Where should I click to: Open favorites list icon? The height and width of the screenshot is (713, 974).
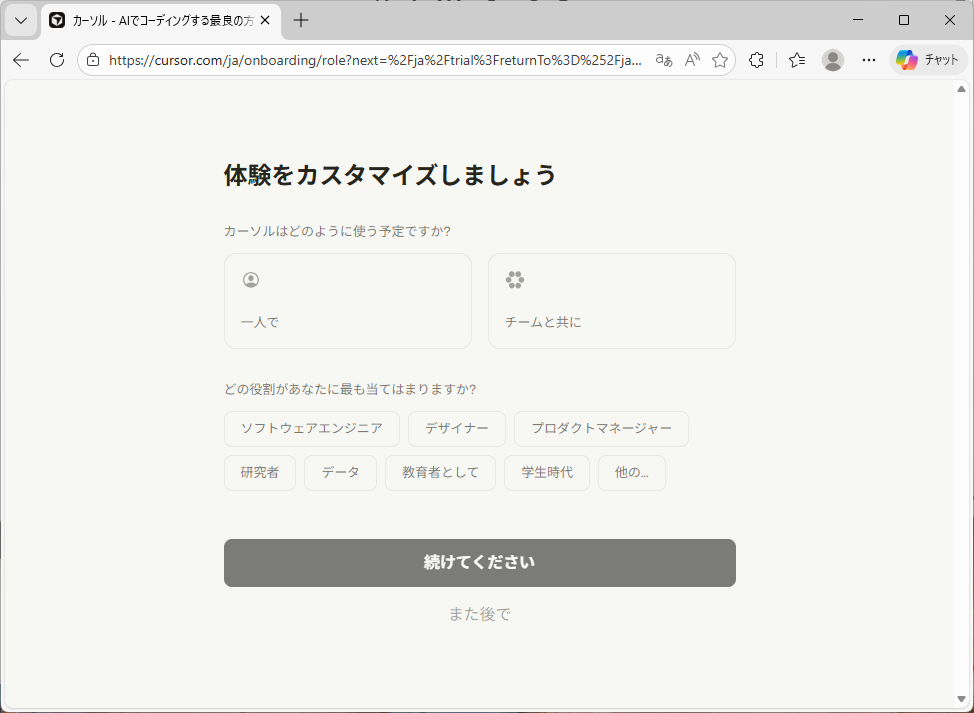pyautogui.click(x=797, y=60)
